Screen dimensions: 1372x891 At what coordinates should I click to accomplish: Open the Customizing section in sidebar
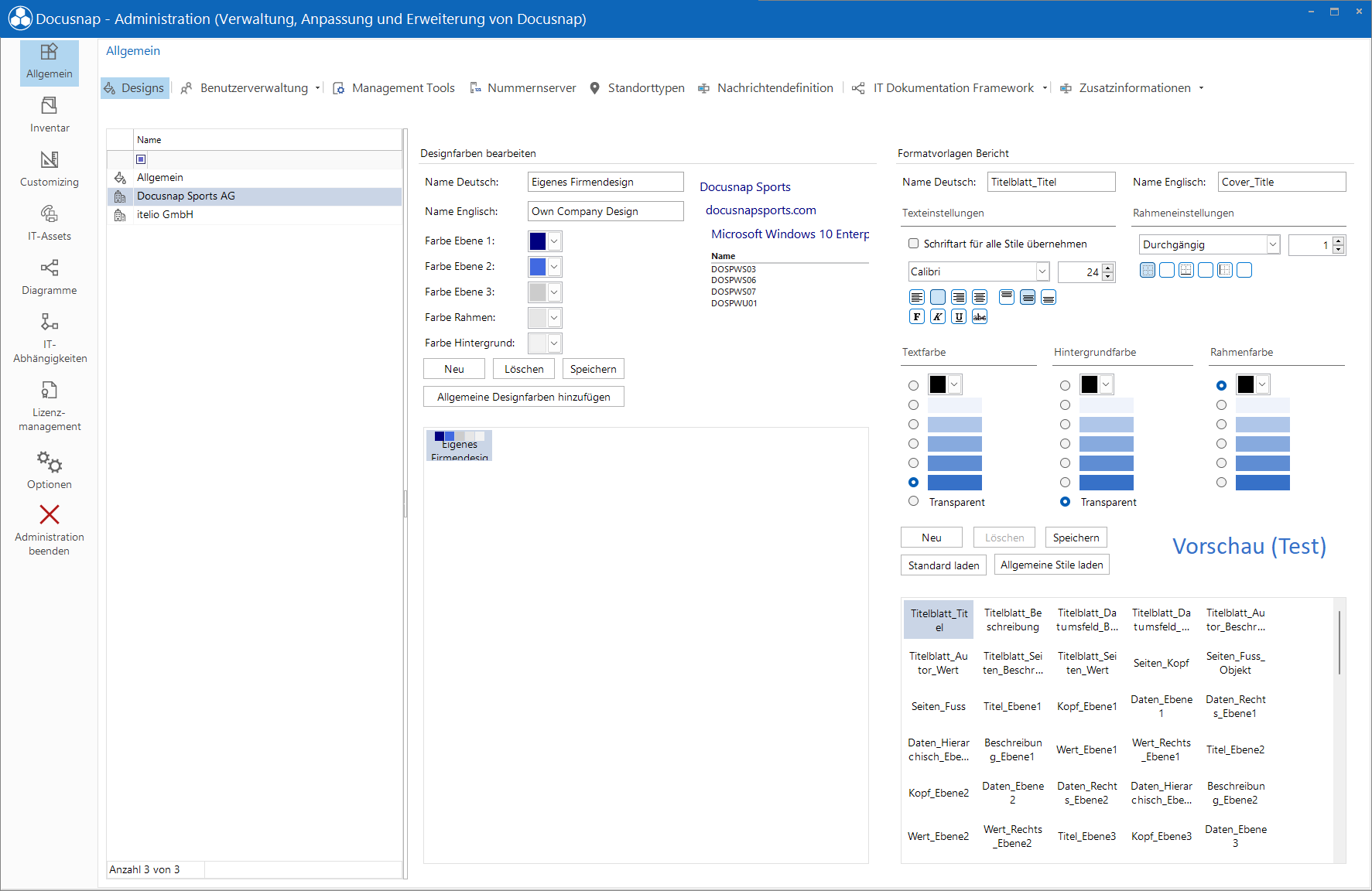coord(49,169)
